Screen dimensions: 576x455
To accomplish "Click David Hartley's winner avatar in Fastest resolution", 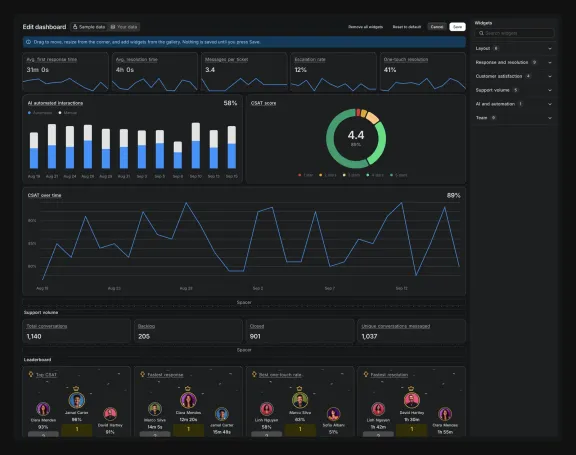I will point(412,401).
